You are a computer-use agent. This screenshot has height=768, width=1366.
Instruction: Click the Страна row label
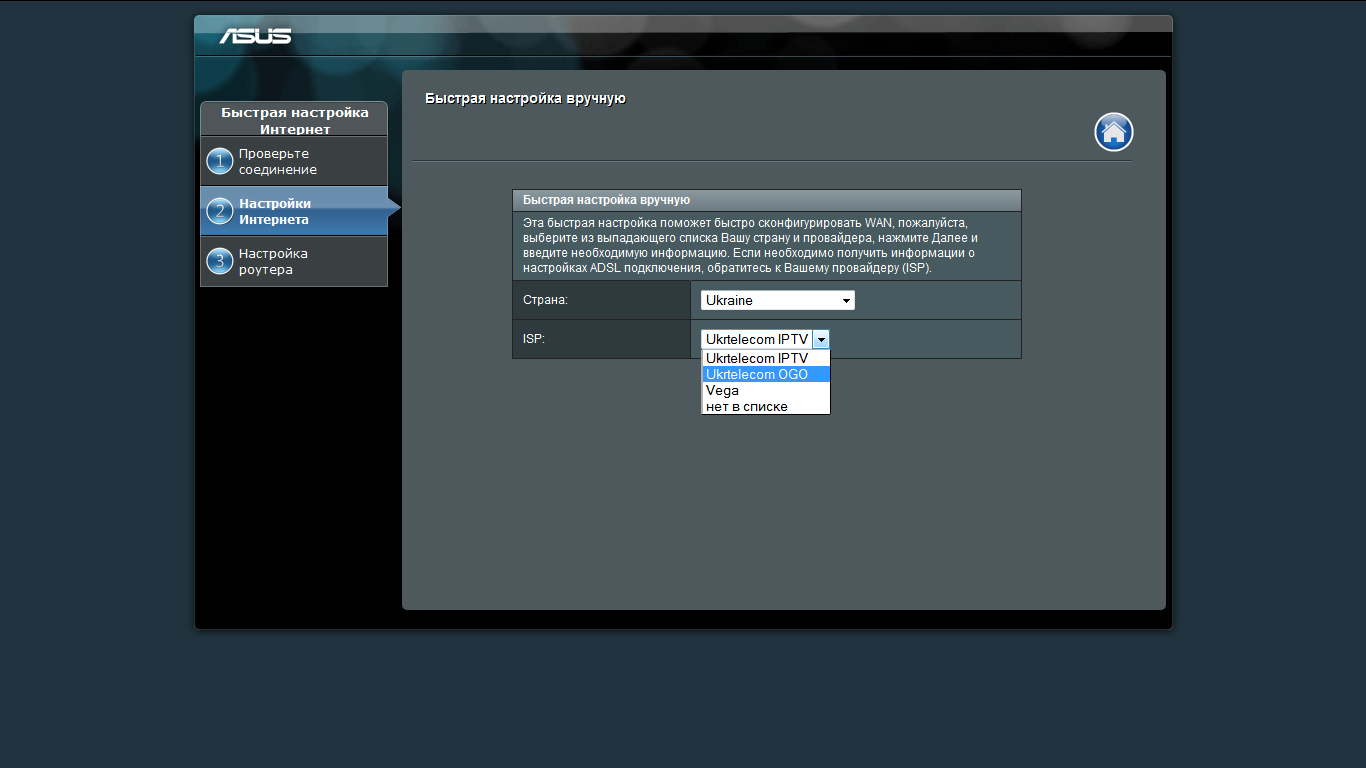(545, 300)
